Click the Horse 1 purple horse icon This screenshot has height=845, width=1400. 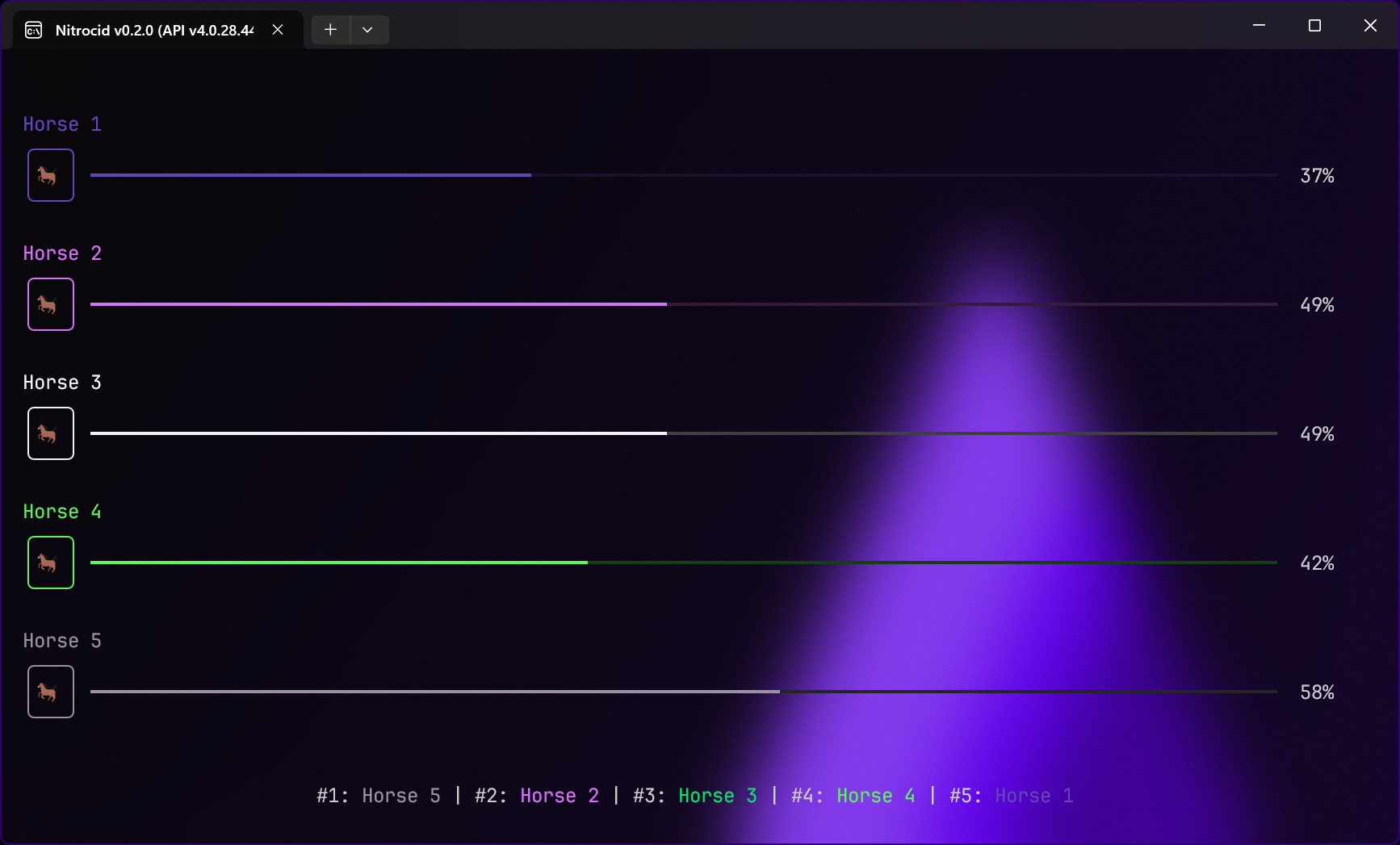(50, 175)
